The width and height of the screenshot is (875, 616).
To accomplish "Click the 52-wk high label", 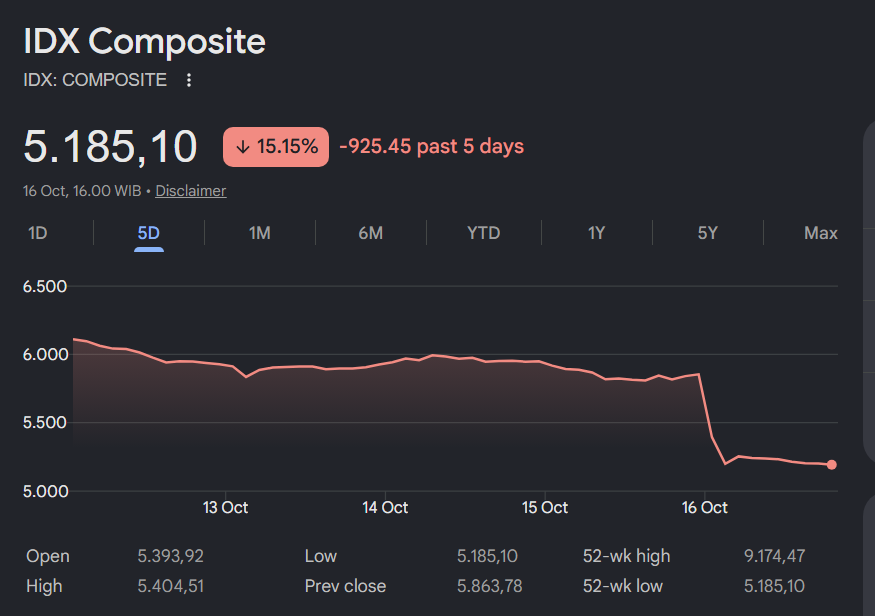I will click(627, 556).
